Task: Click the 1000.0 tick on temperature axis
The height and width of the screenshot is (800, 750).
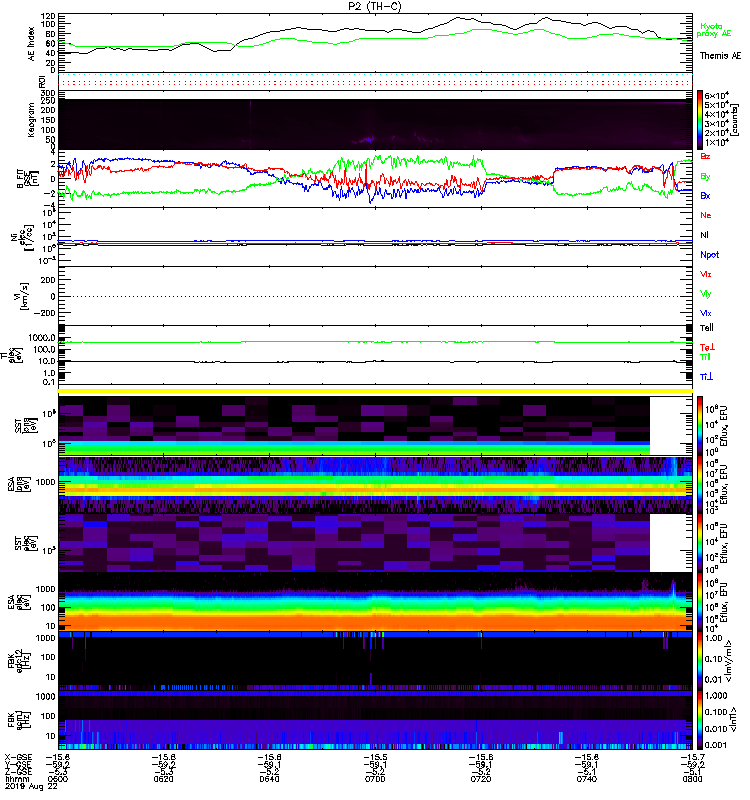Action: (42, 338)
